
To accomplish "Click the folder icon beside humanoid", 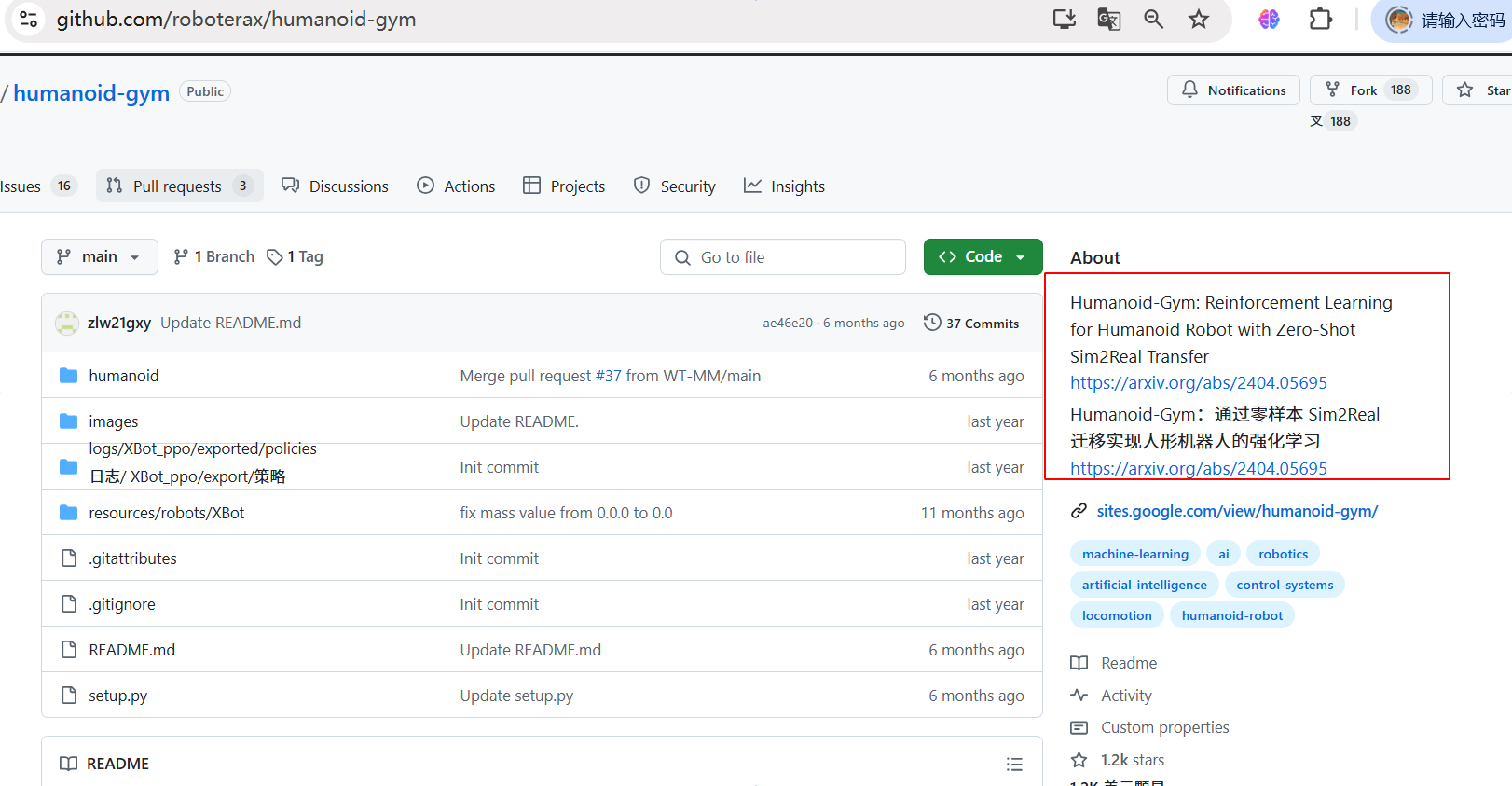I will (x=68, y=376).
